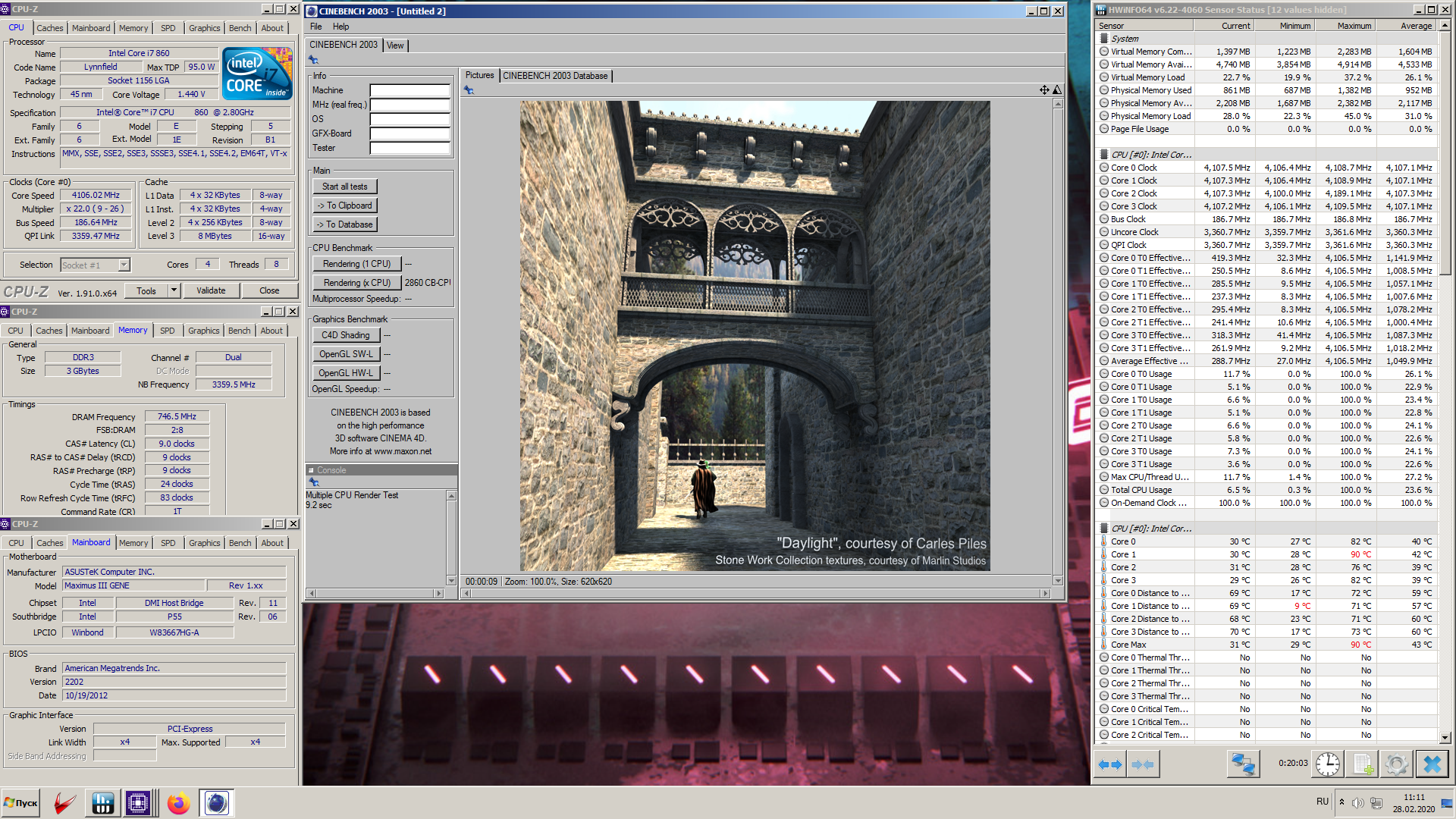The image size is (1456, 819).
Task: Click To Clipboard button
Action: pyautogui.click(x=344, y=206)
